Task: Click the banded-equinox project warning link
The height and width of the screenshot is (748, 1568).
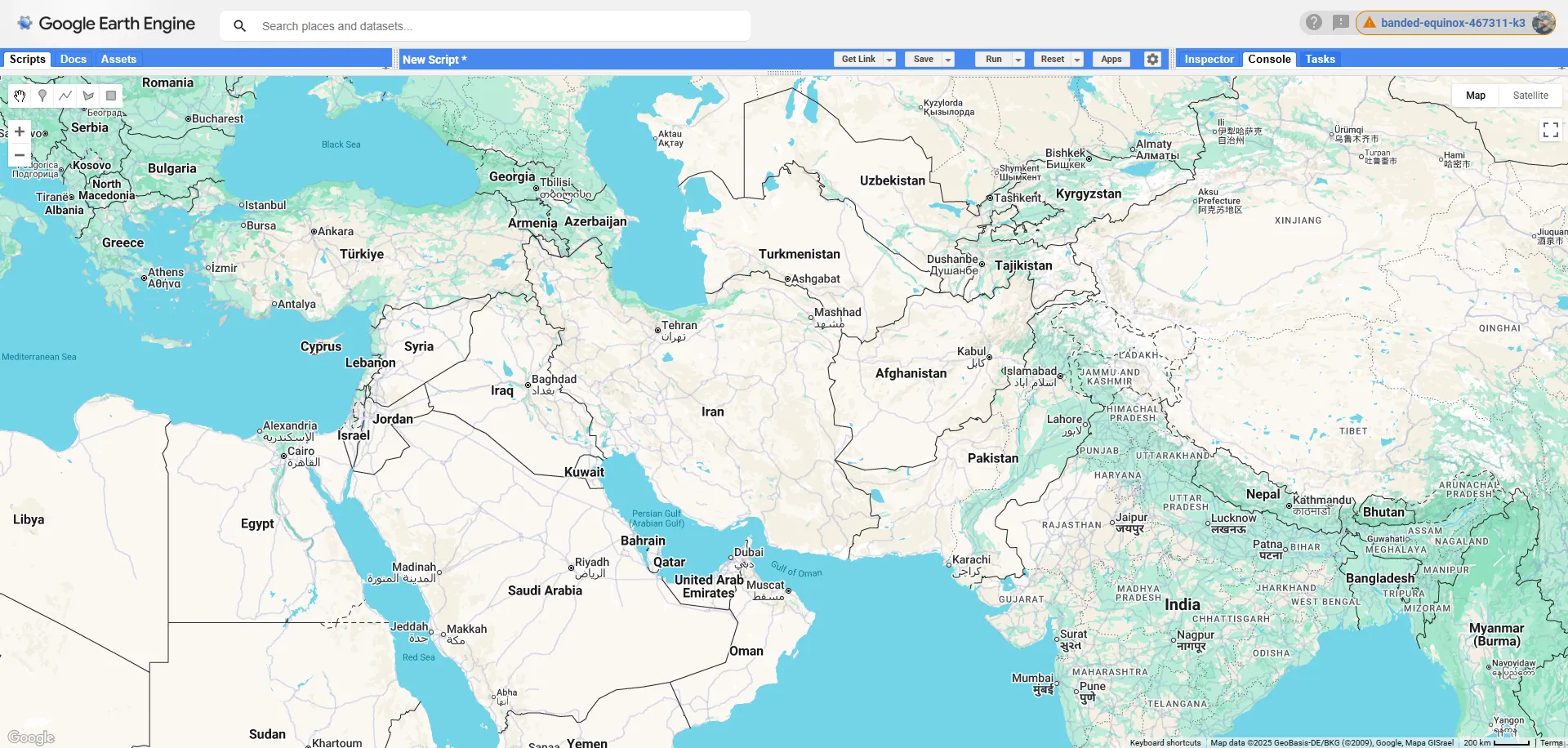Action: coord(1452,23)
